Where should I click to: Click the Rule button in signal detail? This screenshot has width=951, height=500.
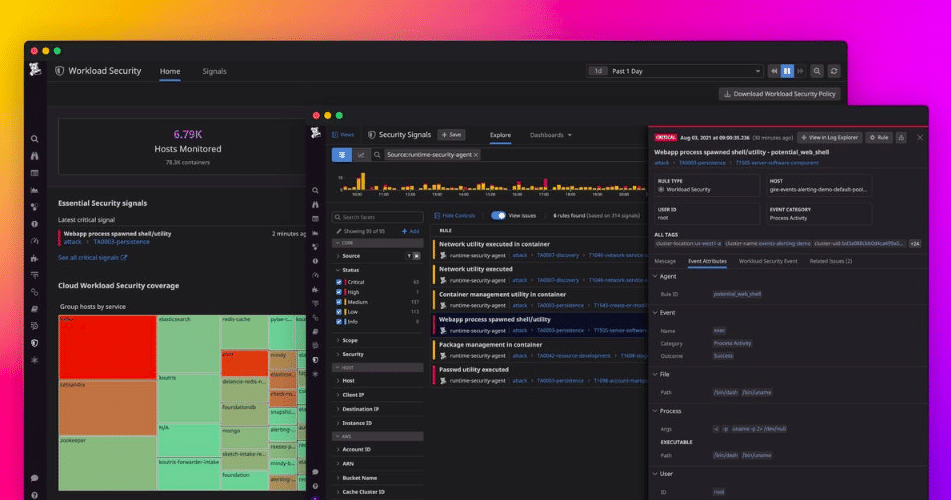879,138
